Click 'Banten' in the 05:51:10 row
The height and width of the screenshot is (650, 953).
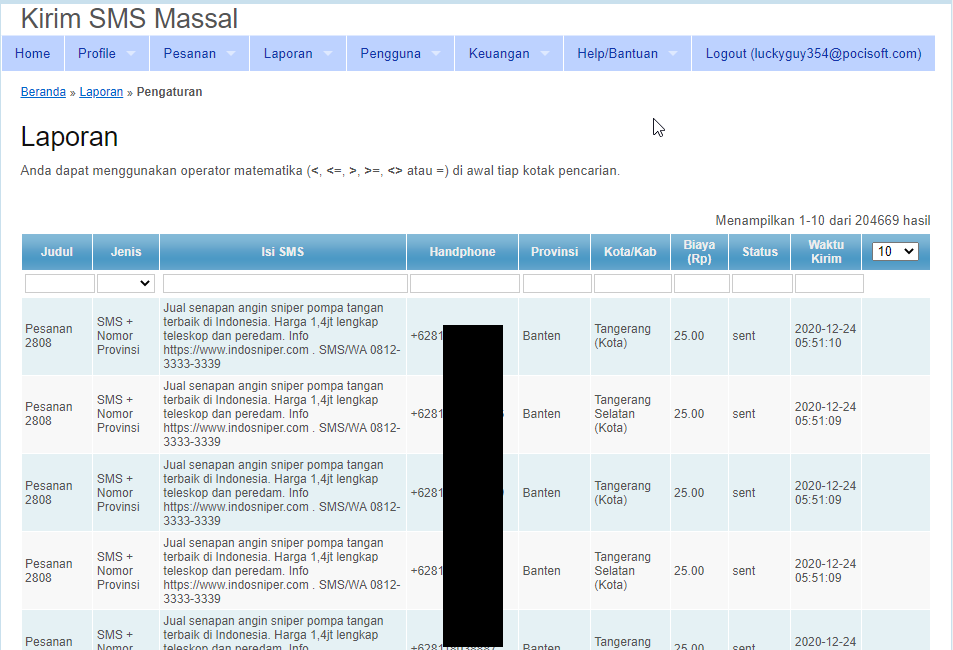542,336
